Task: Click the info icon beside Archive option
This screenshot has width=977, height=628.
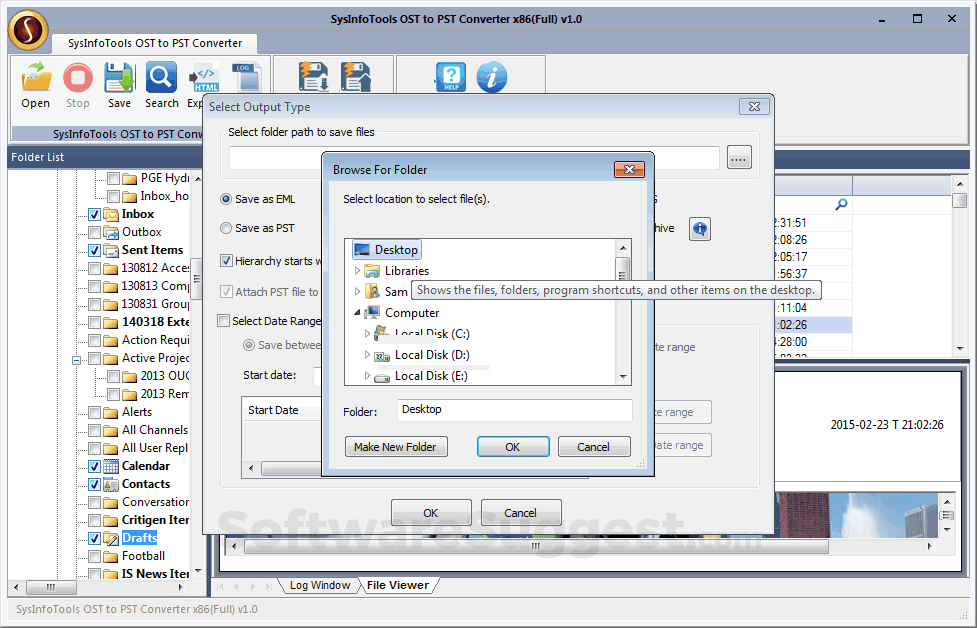Action: (700, 229)
